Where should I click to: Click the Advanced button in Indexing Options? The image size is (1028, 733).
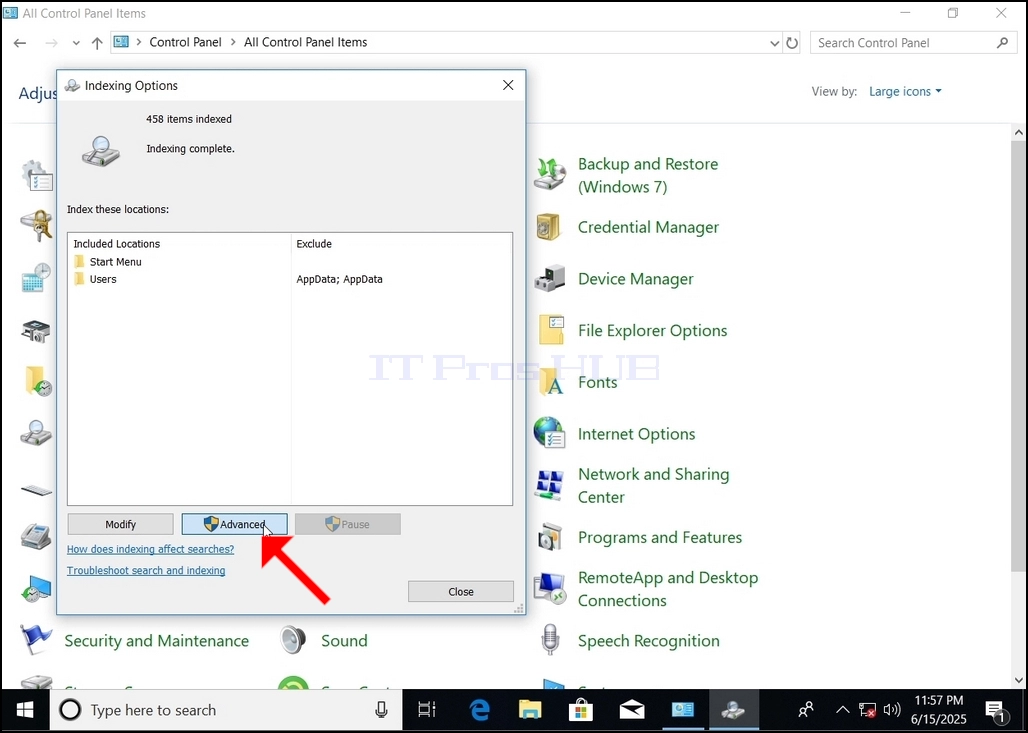tap(234, 524)
